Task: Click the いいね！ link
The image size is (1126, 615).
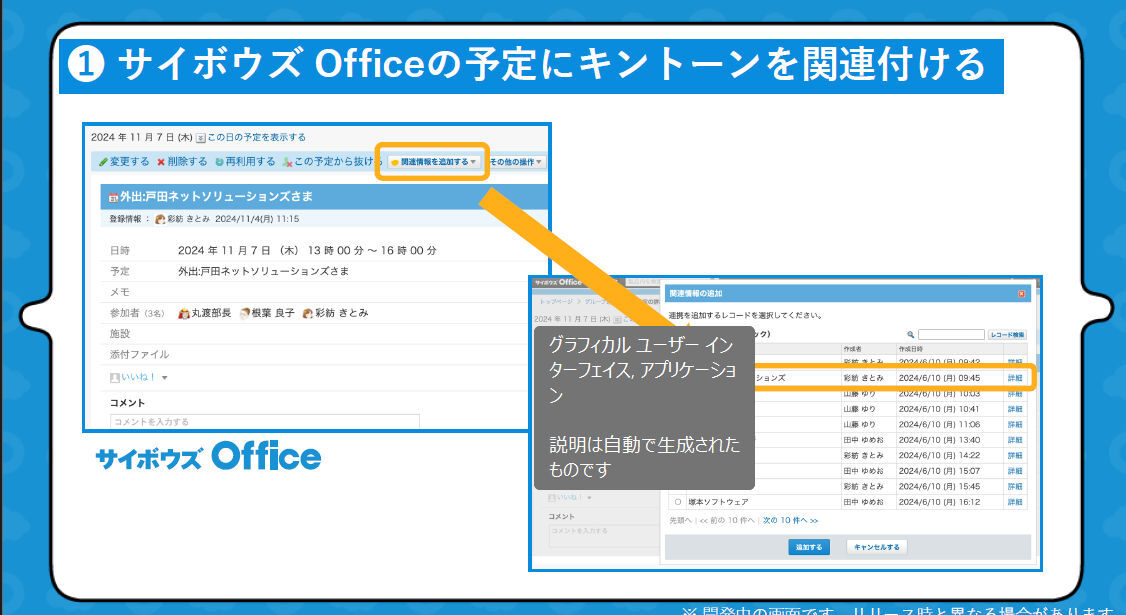Action: [x=138, y=377]
